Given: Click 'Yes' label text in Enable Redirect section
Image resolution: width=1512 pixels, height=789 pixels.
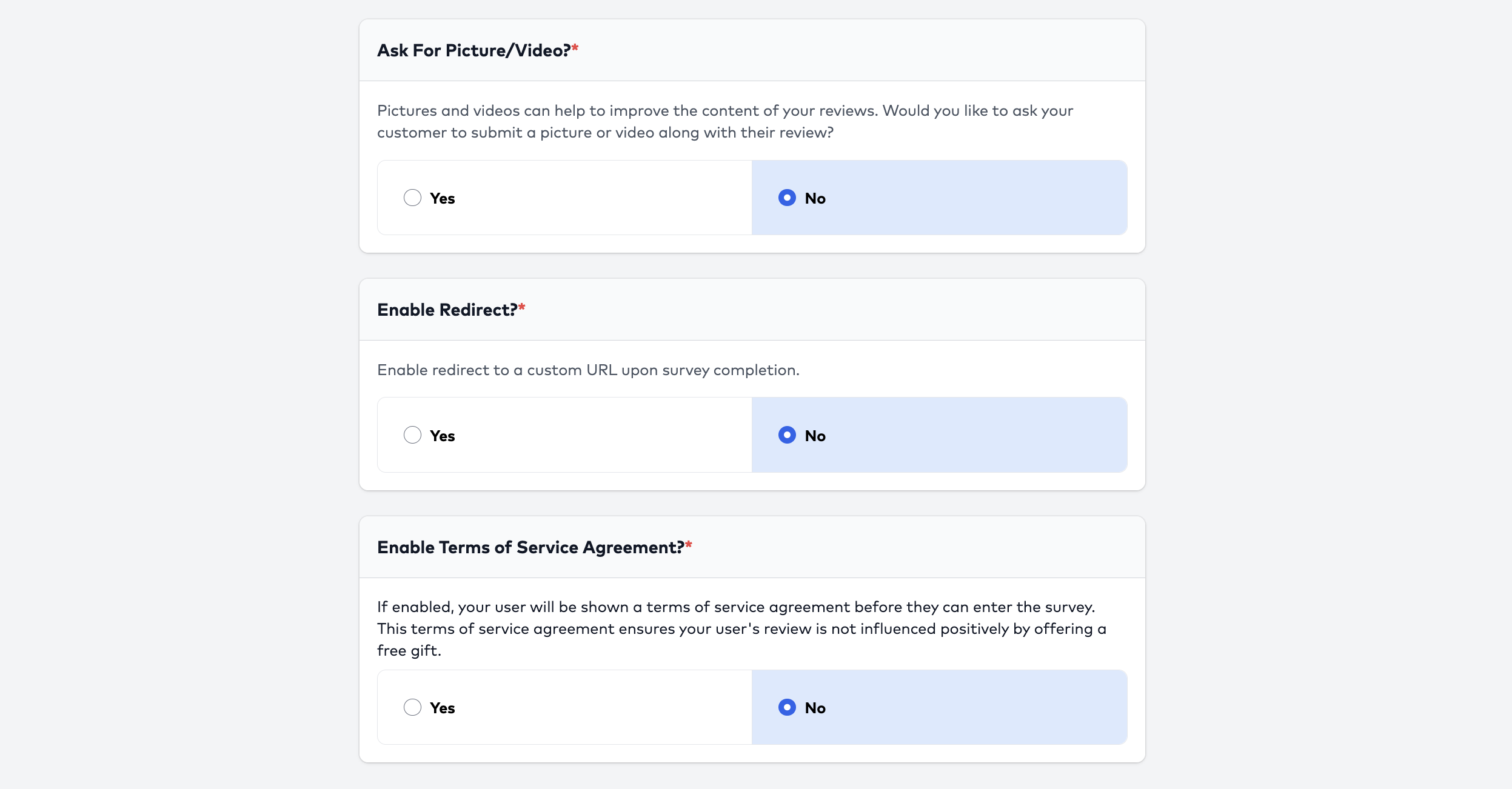Looking at the screenshot, I should click(x=442, y=436).
